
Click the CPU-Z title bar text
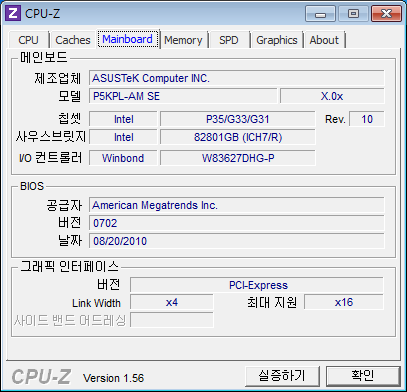point(43,14)
